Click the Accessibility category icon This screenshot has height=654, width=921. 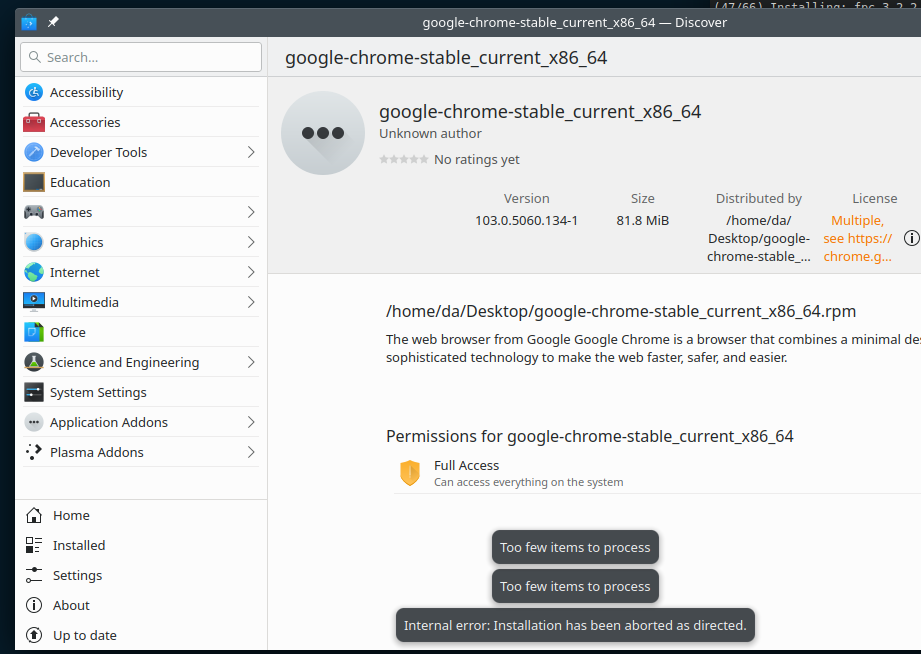click(34, 92)
